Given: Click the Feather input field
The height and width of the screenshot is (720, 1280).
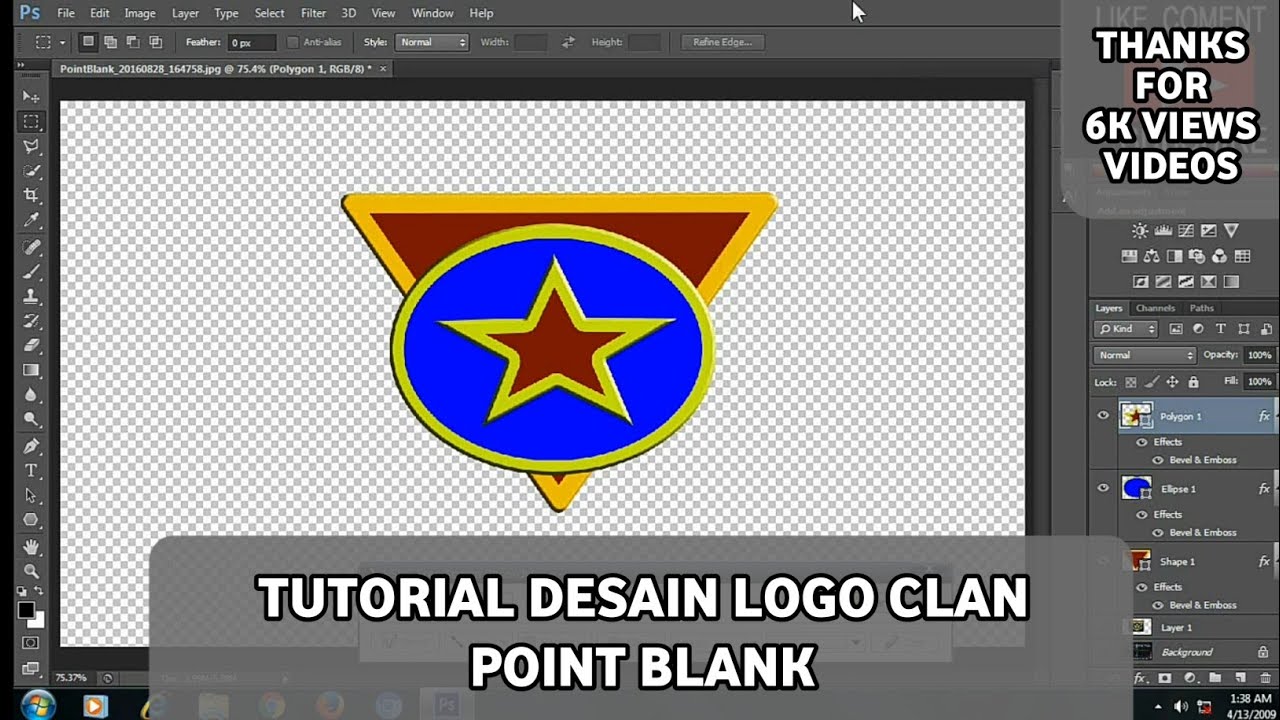Looking at the screenshot, I should click(251, 43).
